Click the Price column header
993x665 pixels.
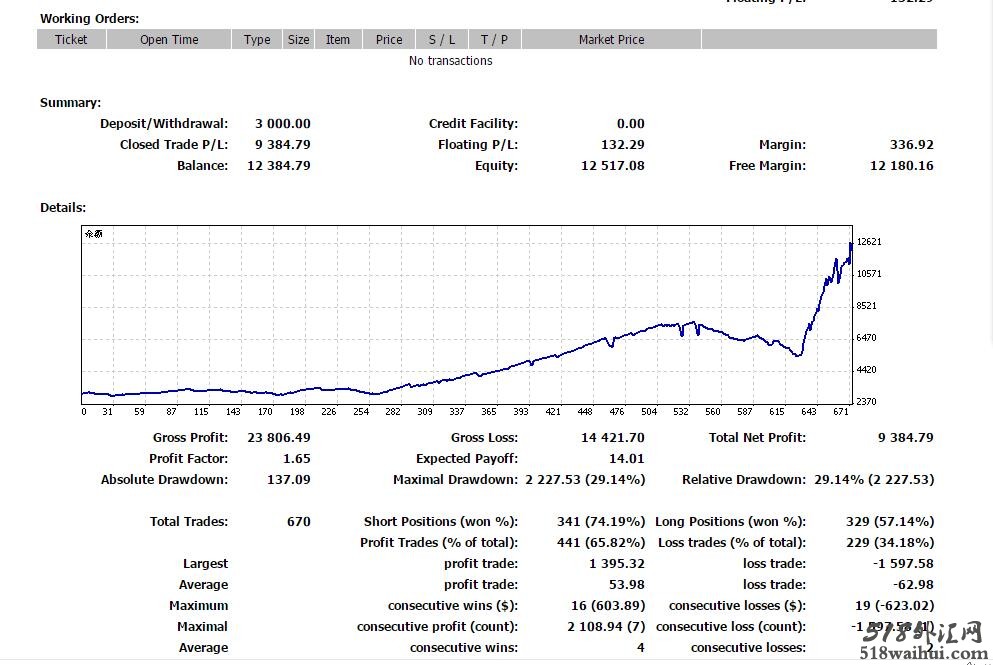pos(389,39)
